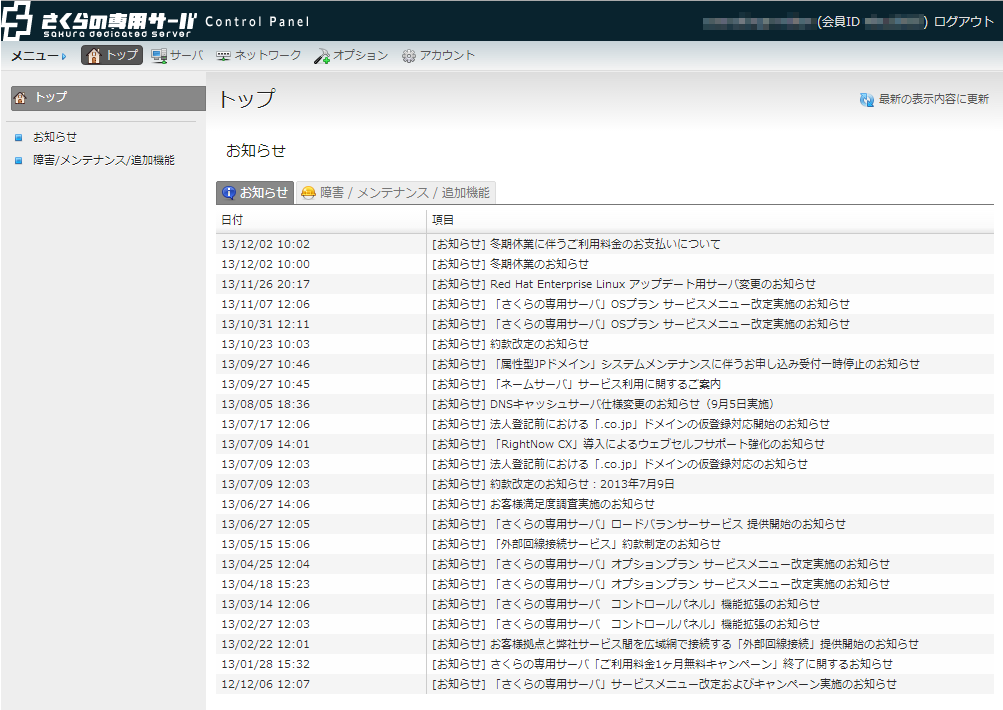Image resolution: width=1003 pixels, height=710 pixels.
Task: Open the 冬期休業のお知らせ notice
Action: pyautogui.click(x=539, y=264)
